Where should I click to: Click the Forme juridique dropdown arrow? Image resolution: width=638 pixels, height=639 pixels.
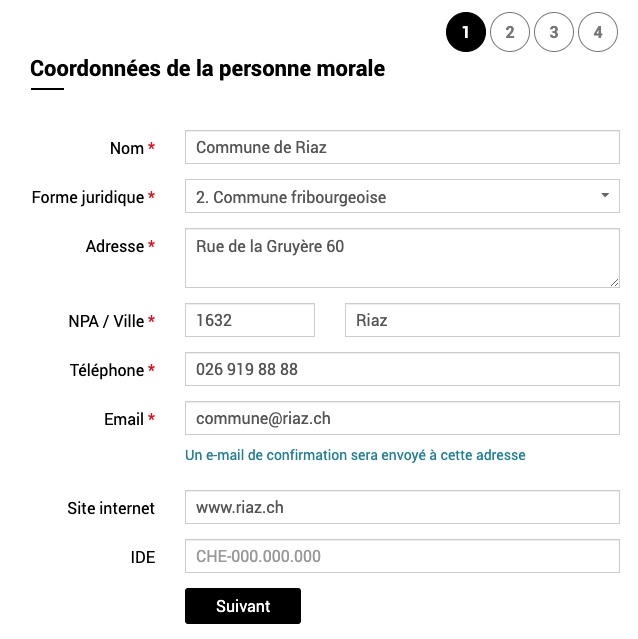tap(605, 196)
